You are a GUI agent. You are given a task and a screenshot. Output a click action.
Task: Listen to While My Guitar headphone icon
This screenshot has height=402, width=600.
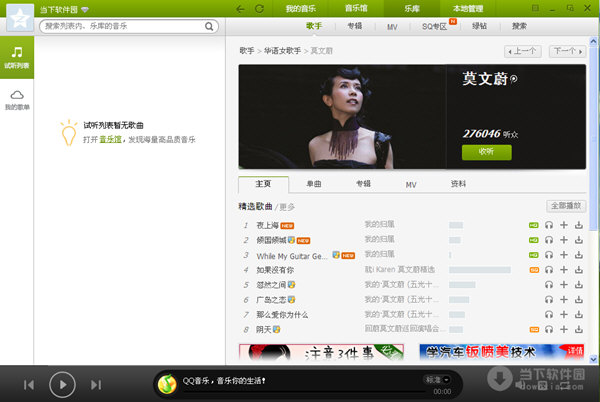549,255
